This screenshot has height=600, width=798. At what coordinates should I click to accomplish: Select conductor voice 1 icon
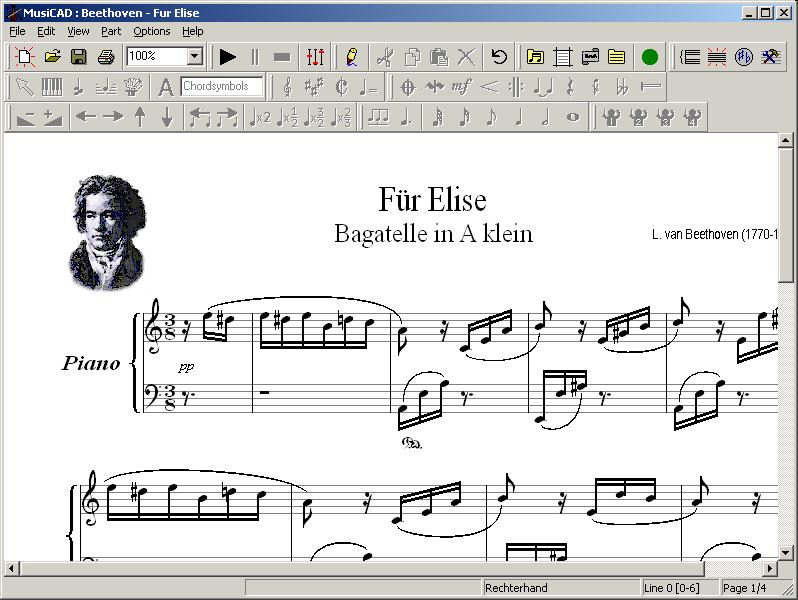click(611, 117)
